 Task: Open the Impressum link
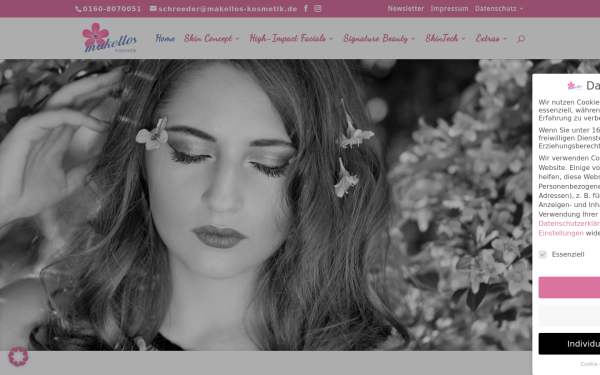pyautogui.click(x=449, y=8)
